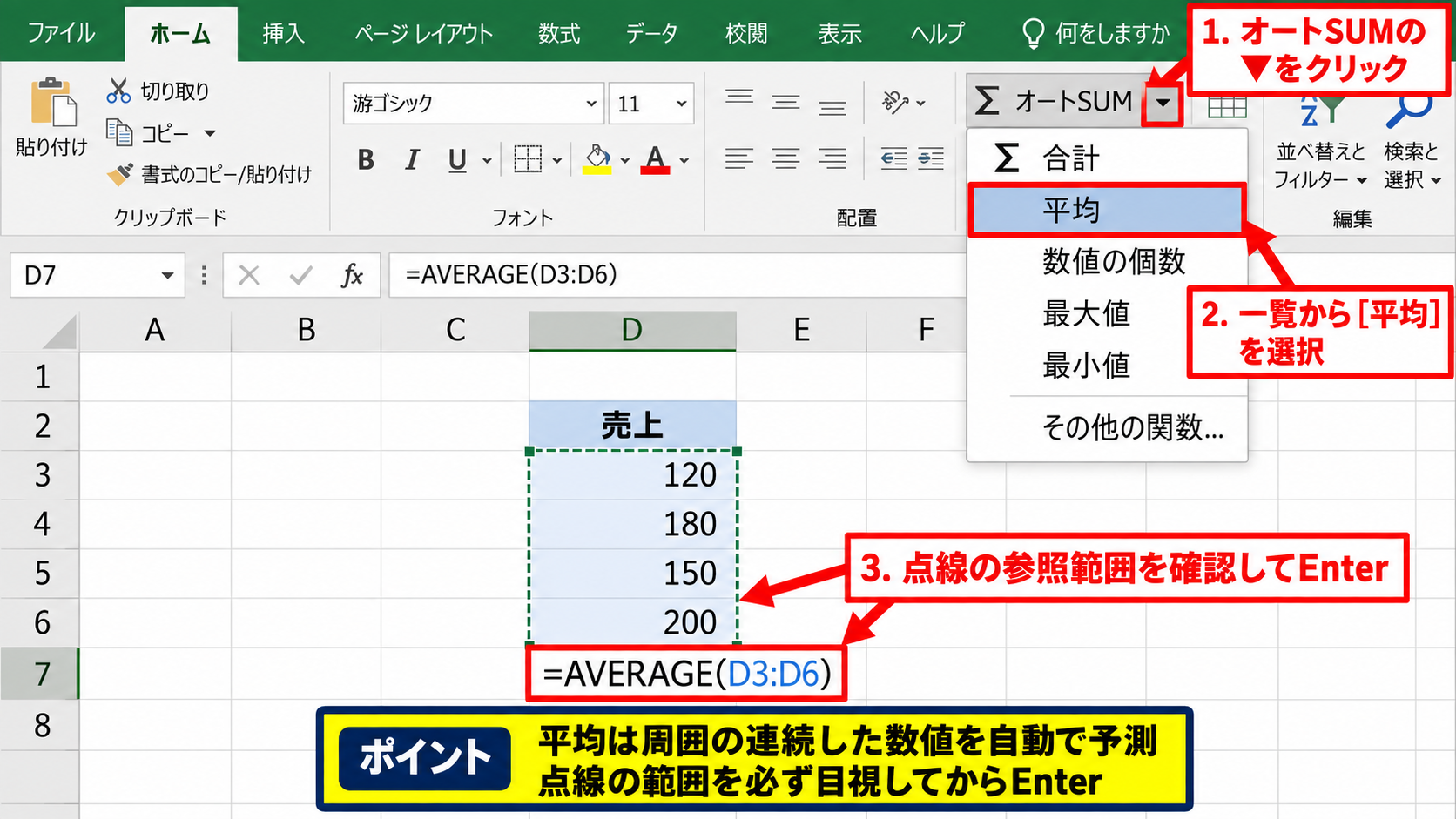Viewport: 1456px width, 819px height.
Task: Open the font color dropdown arrow
Action: tap(684, 161)
